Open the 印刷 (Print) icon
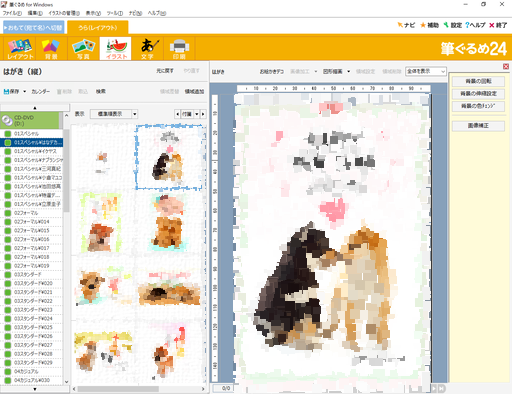 point(179,49)
